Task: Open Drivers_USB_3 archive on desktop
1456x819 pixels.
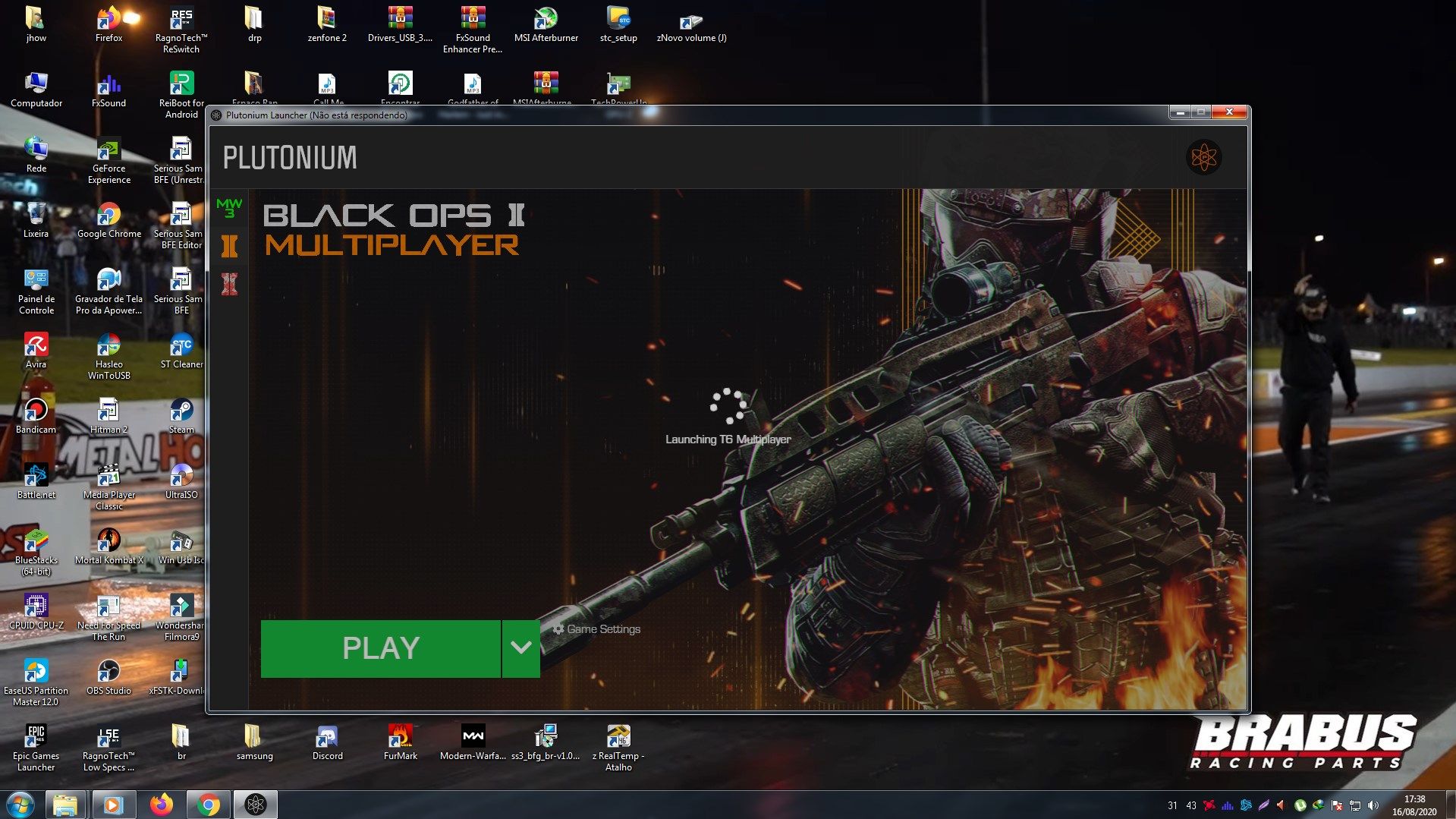Action: 400,24
